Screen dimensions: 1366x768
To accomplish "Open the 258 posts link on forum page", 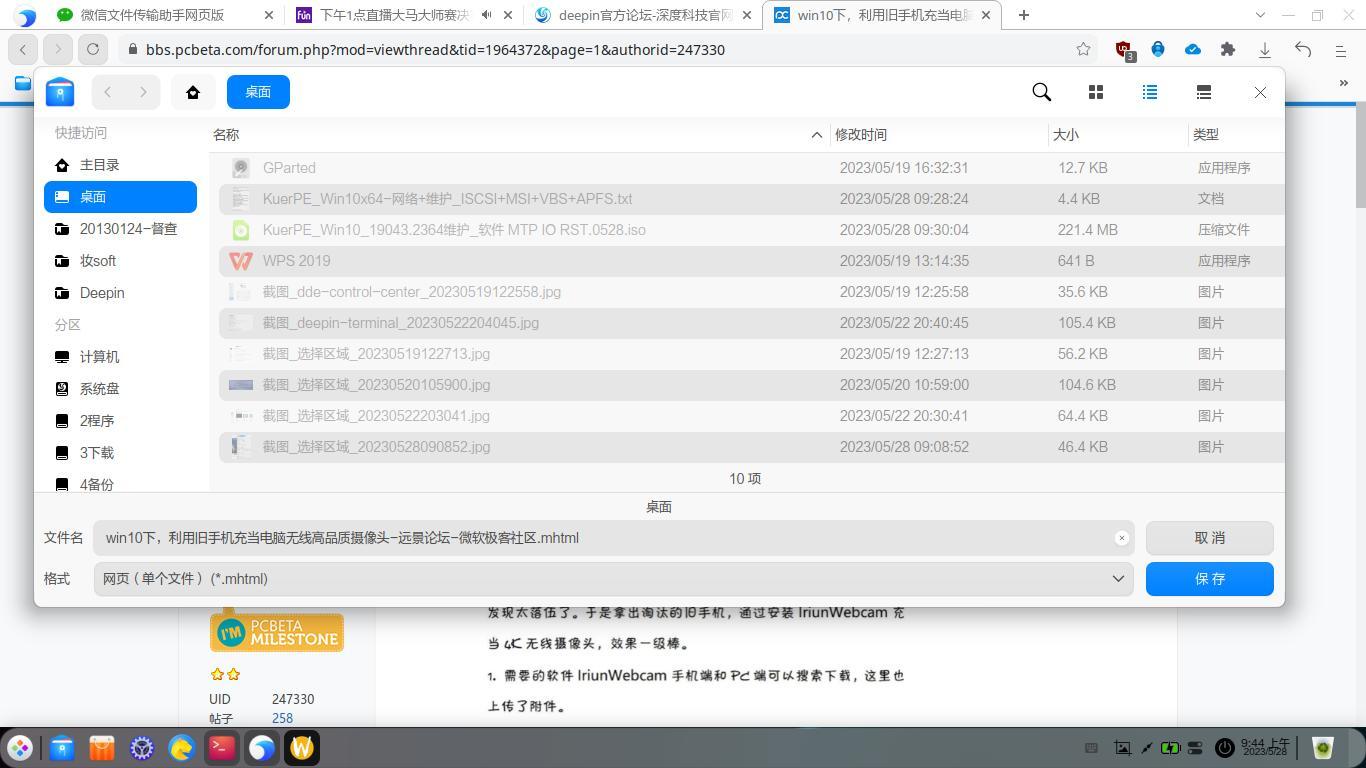I will tap(282, 718).
